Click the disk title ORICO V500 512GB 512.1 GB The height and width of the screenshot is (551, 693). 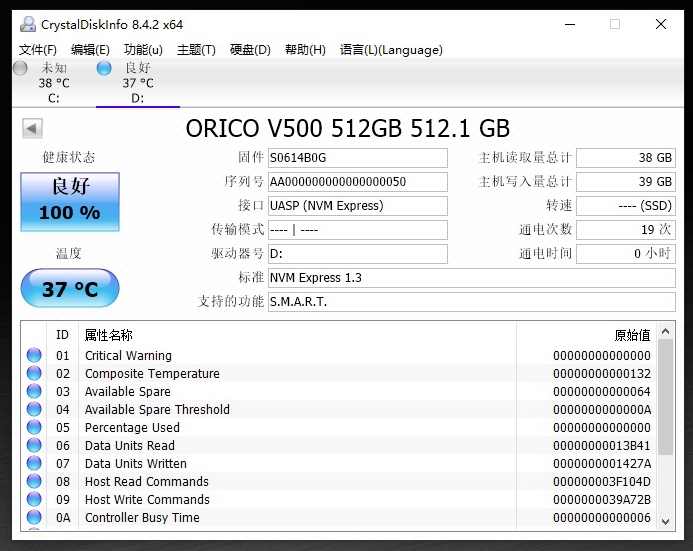click(x=348, y=129)
